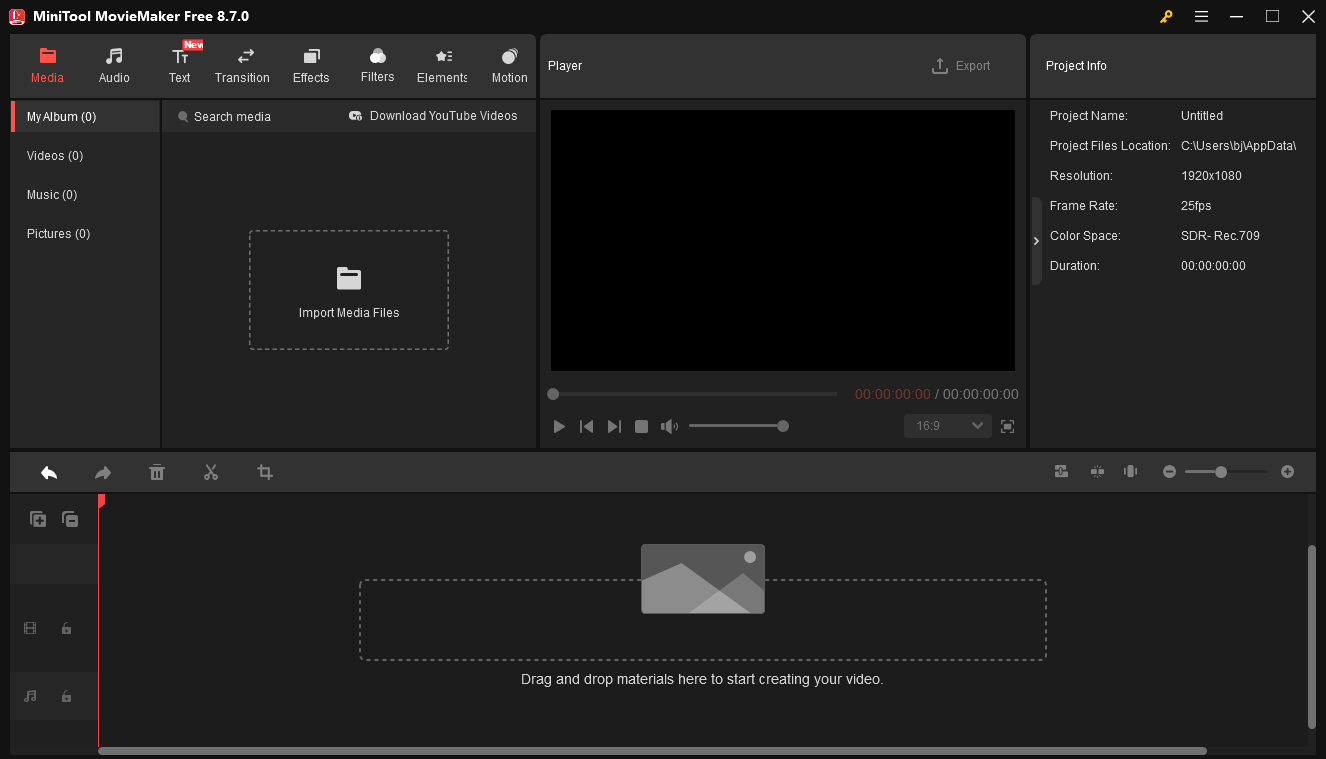Switch to the Transition tab
The width and height of the screenshot is (1326, 759).
242,66
